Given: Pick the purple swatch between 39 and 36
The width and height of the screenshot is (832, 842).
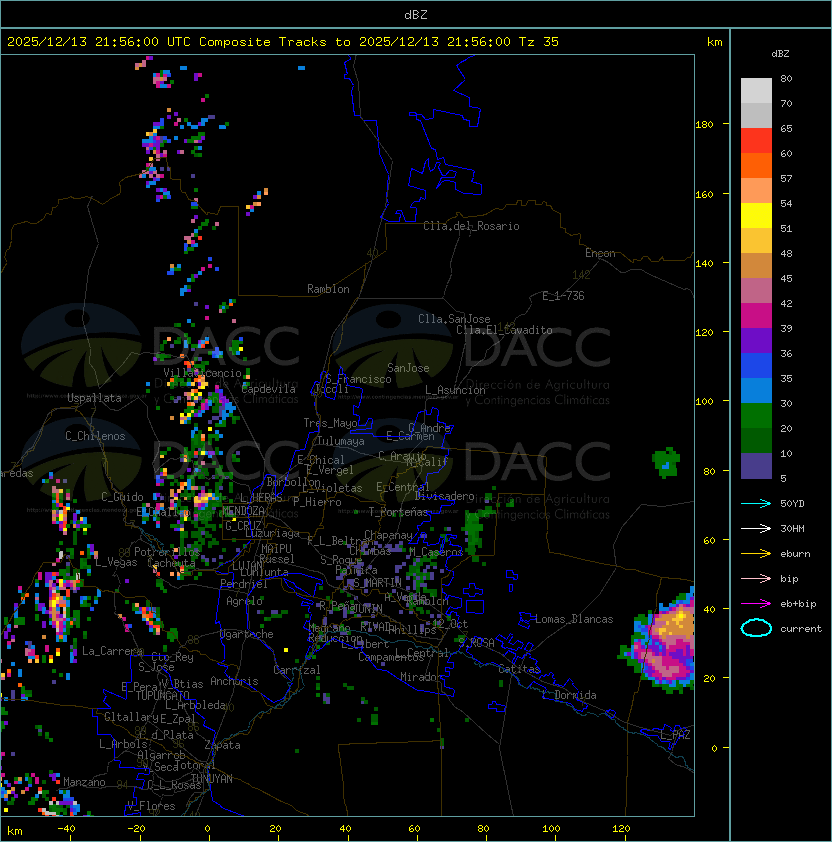Looking at the screenshot, I should [x=756, y=340].
